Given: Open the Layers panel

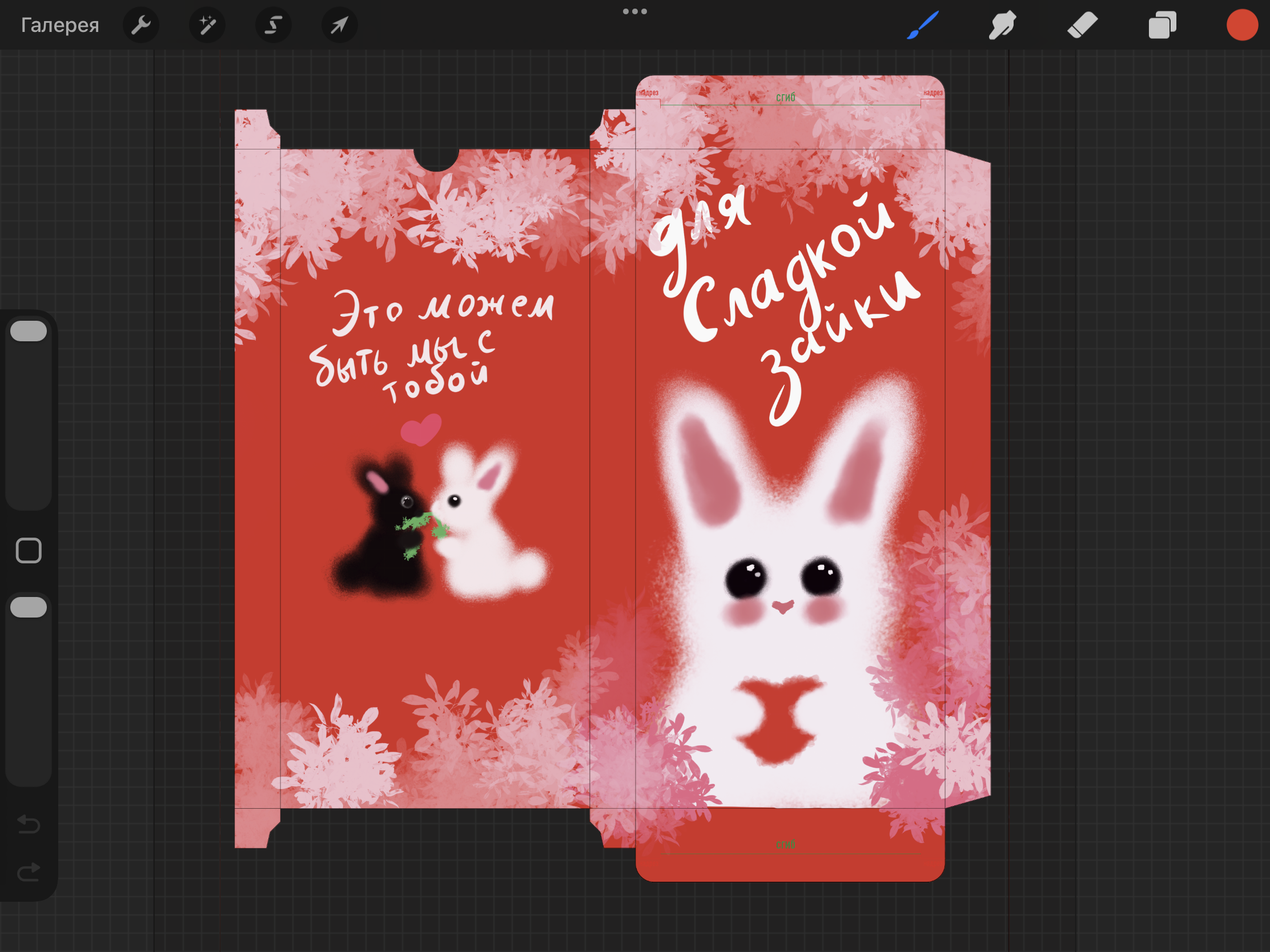Looking at the screenshot, I should tap(1162, 25).
